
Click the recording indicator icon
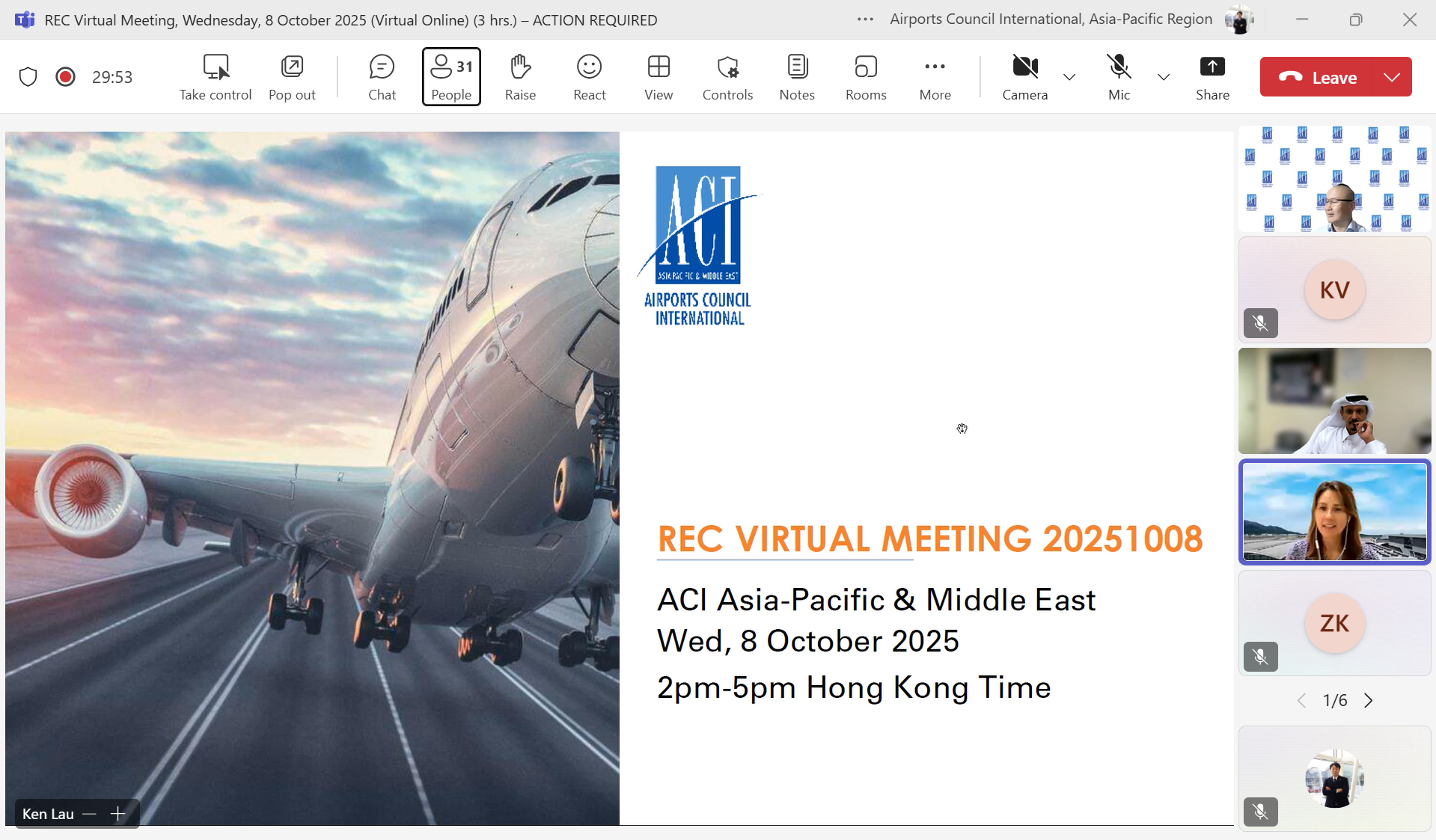click(66, 77)
